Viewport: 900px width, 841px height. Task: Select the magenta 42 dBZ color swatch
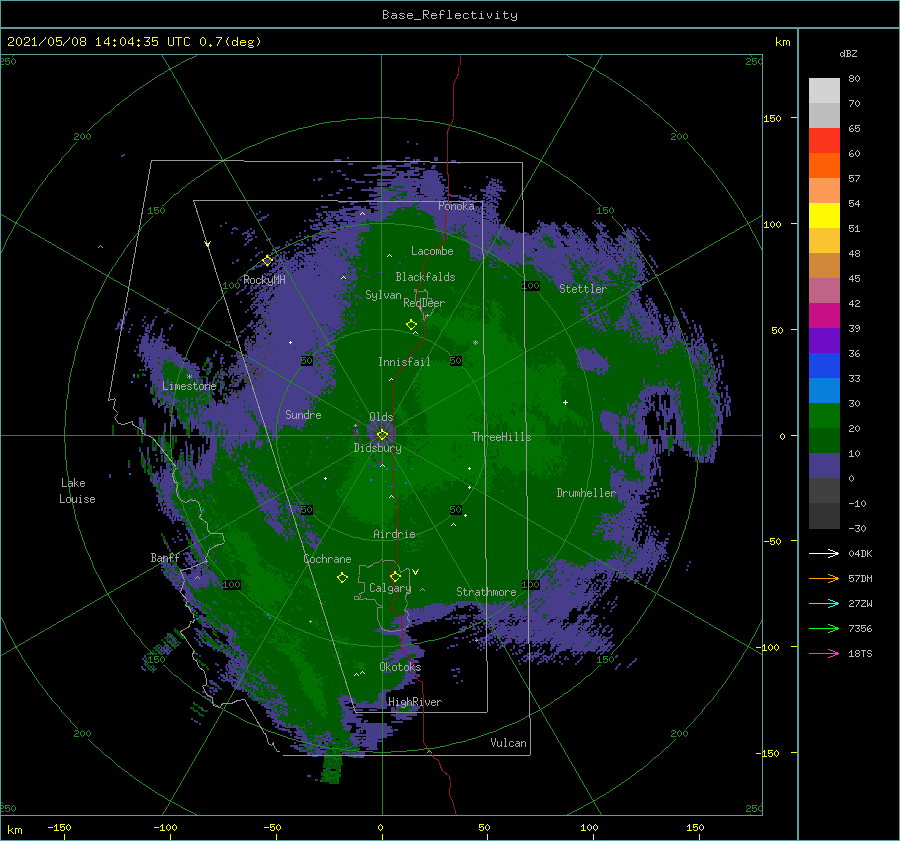pos(824,315)
